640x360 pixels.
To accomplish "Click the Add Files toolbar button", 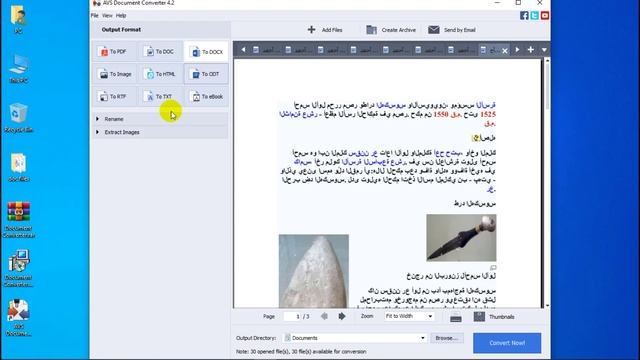I will pyautogui.click(x=325, y=30).
